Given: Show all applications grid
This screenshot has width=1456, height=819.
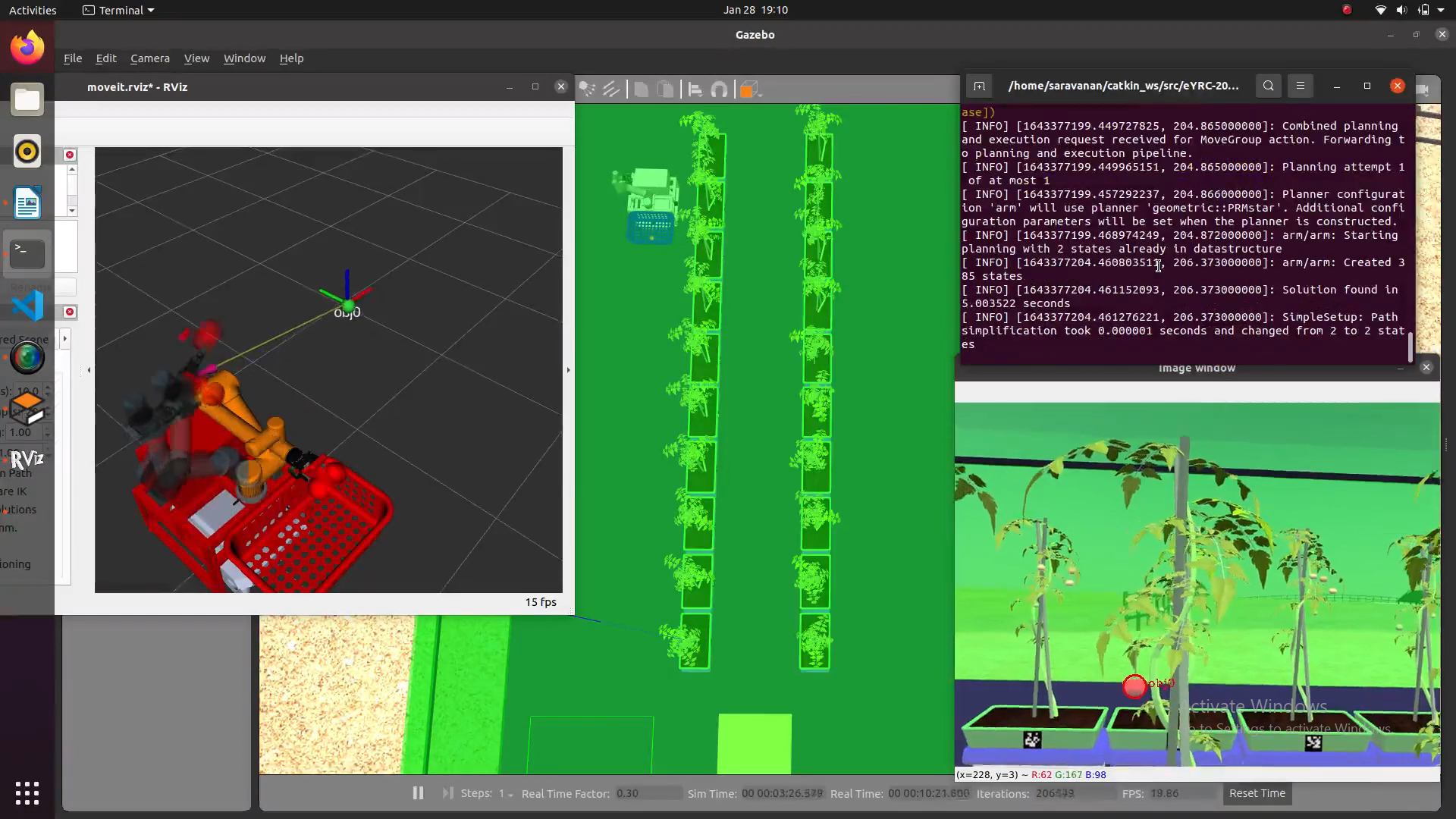Looking at the screenshot, I should 27,793.
